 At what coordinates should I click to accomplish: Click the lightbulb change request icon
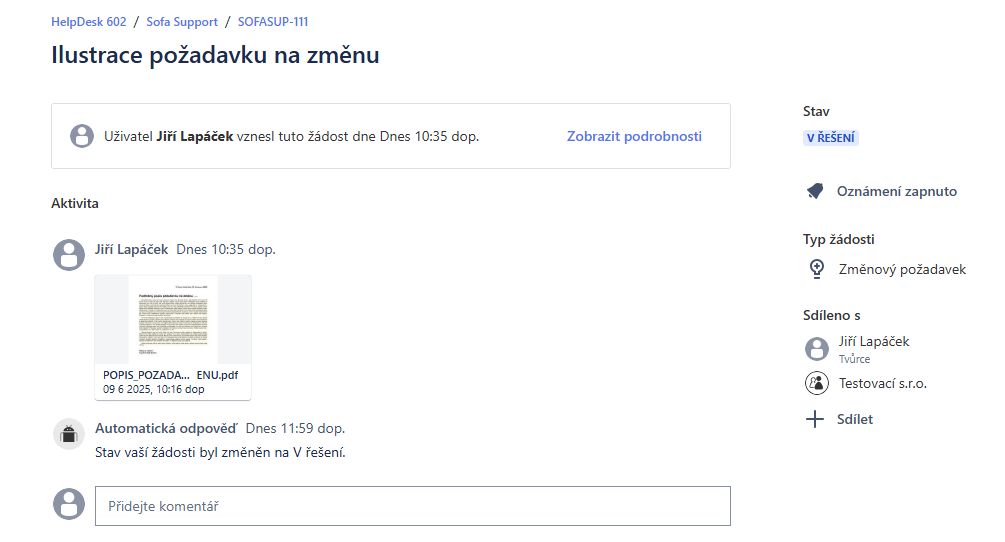(817, 268)
